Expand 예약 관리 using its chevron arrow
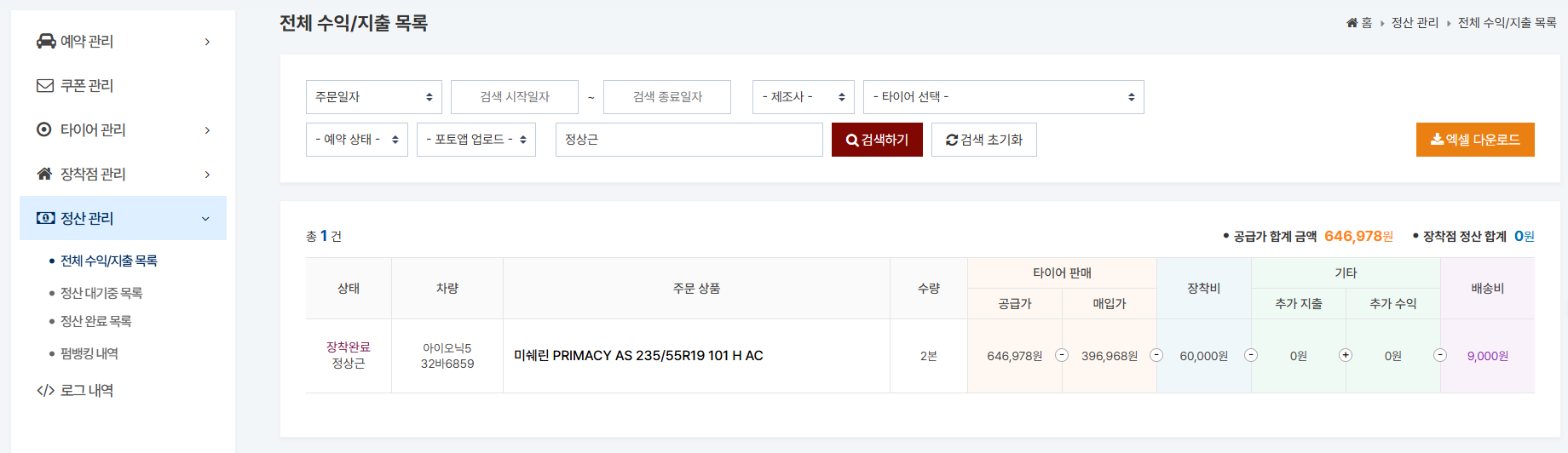Viewport: 1568px width, 453px height. [x=207, y=42]
